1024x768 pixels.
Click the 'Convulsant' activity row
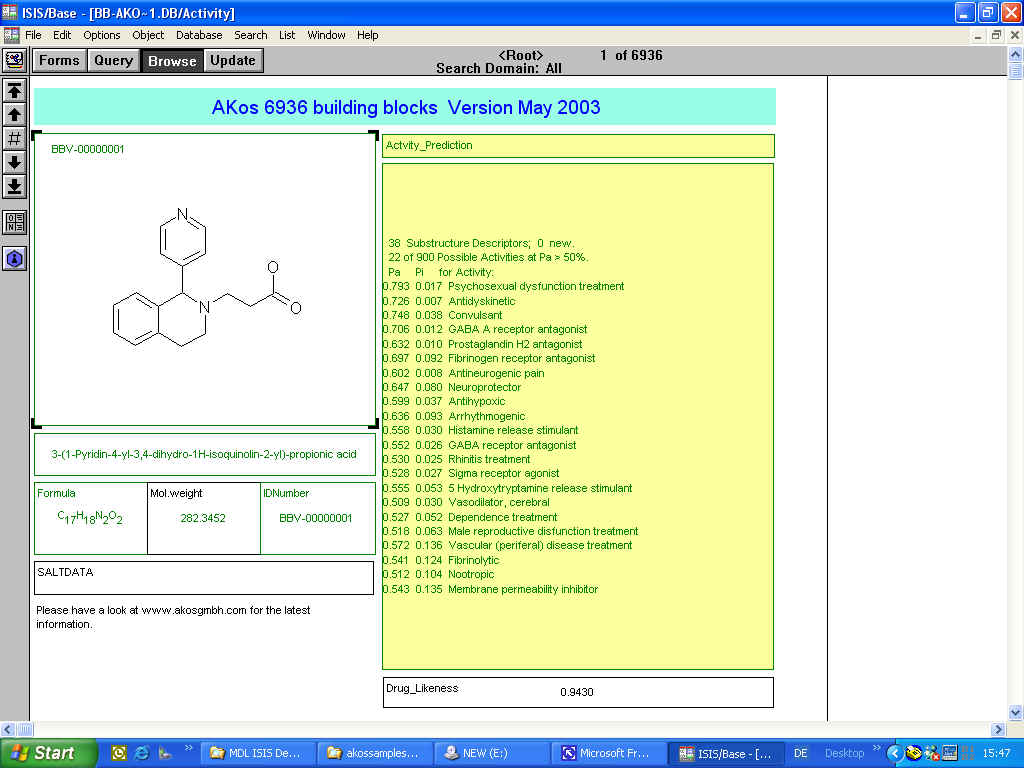click(443, 315)
